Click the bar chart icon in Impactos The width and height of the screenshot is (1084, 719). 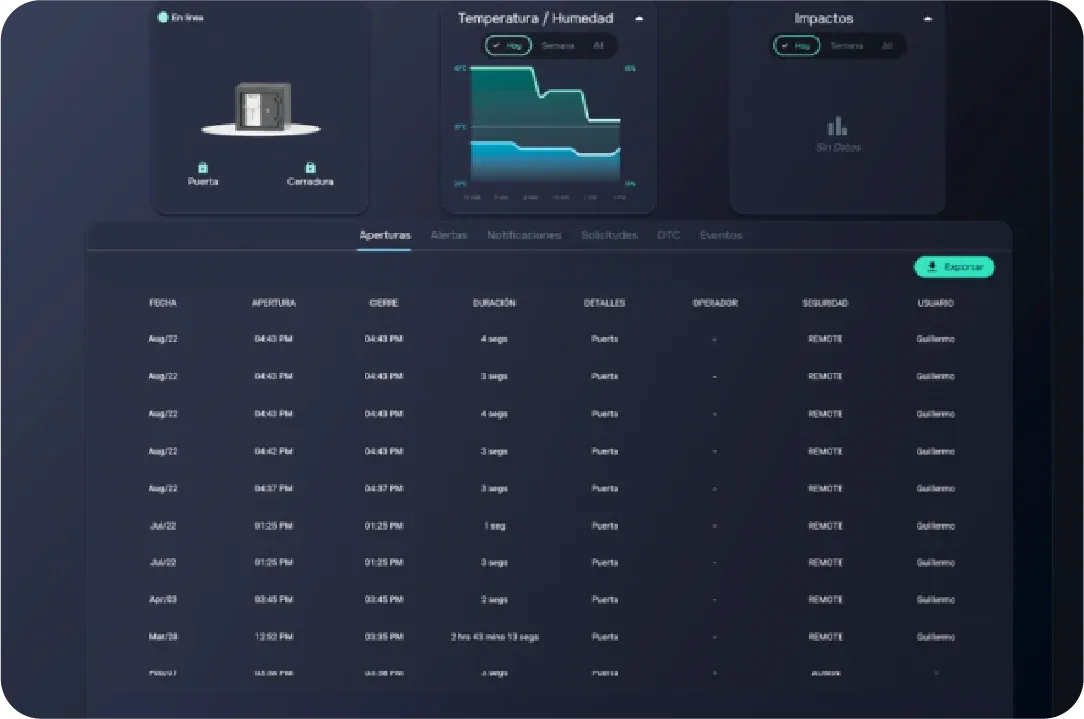coord(837,127)
